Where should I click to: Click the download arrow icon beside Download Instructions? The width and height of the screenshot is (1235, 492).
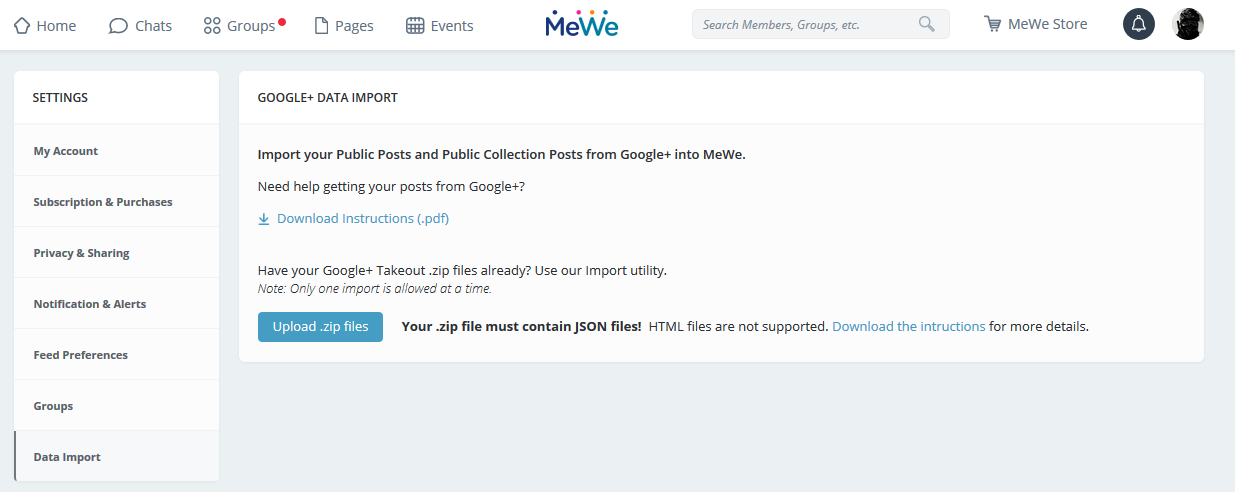[x=264, y=218]
